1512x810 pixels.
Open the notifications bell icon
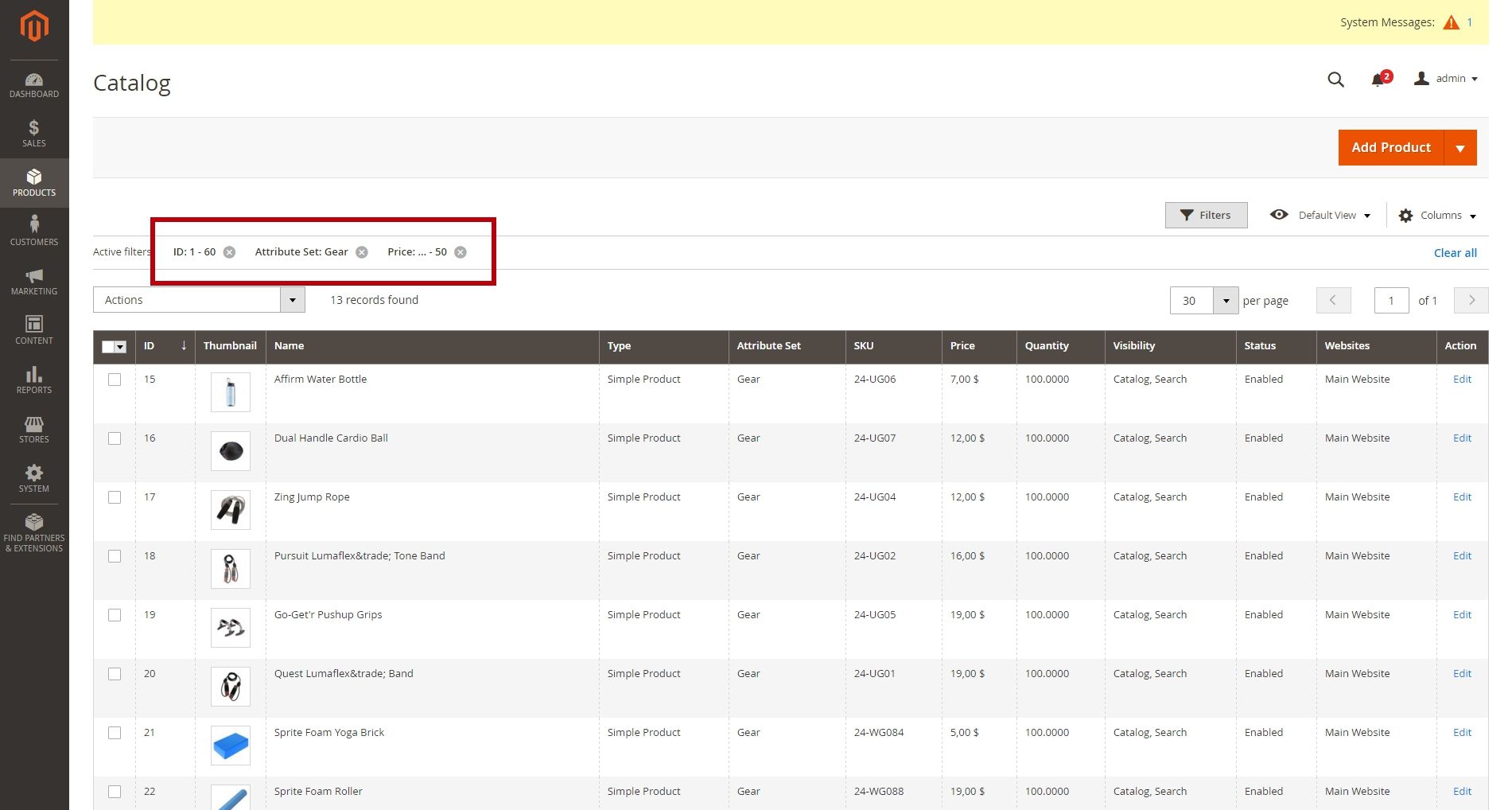click(1378, 80)
